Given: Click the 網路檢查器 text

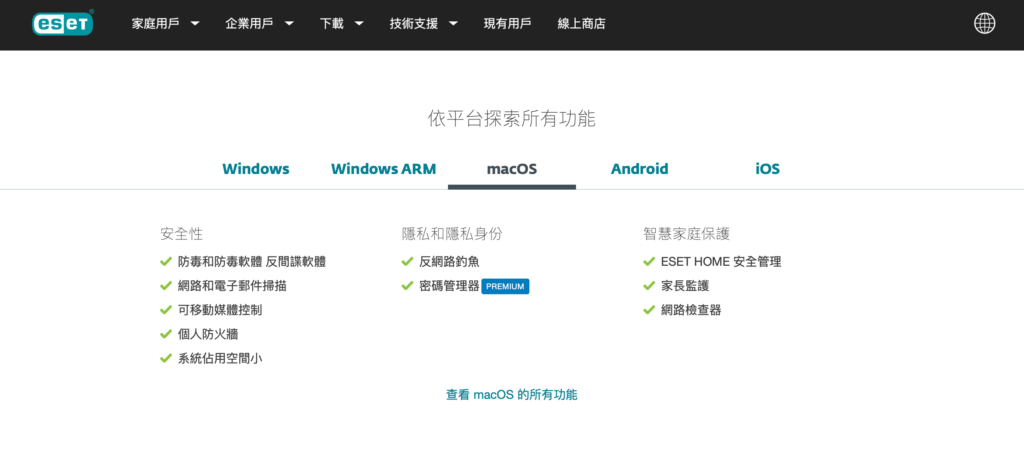Looking at the screenshot, I should tap(691, 310).
